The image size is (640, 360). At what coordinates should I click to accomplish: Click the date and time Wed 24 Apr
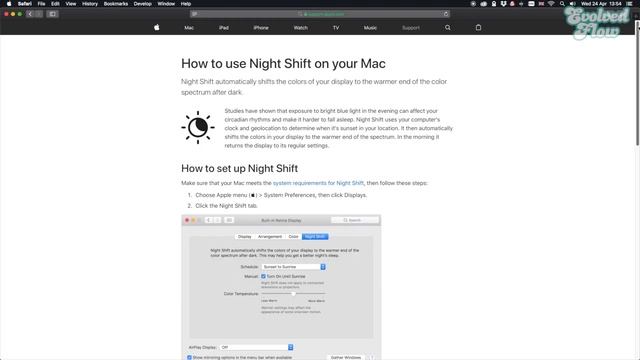pos(601,4)
